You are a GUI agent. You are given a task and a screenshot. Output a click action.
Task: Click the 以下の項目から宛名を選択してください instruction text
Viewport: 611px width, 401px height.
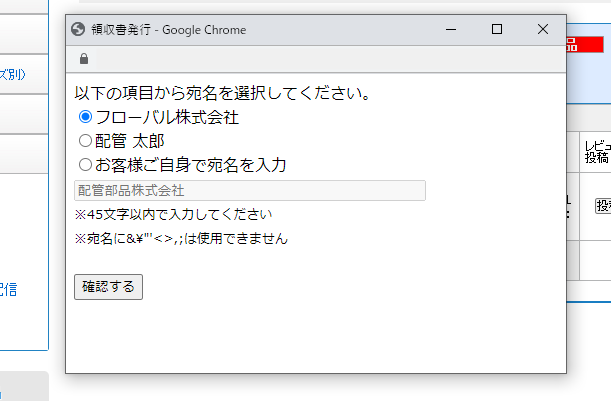tap(223, 94)
